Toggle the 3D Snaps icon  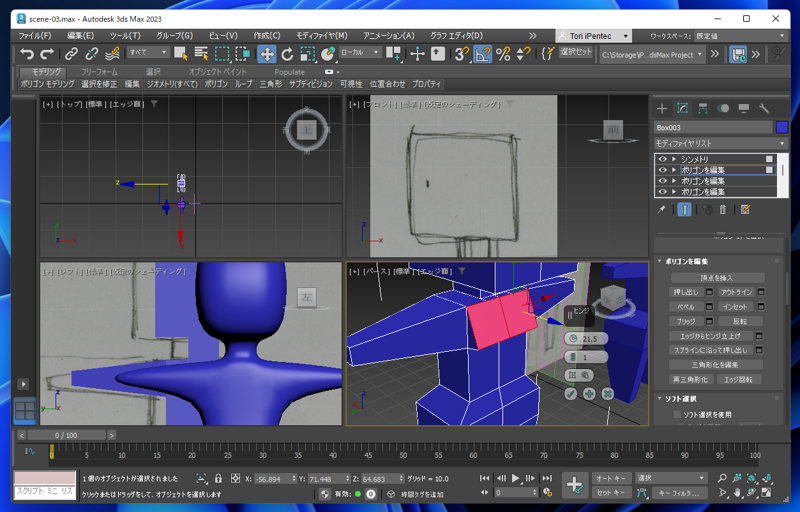click(462, 54)
